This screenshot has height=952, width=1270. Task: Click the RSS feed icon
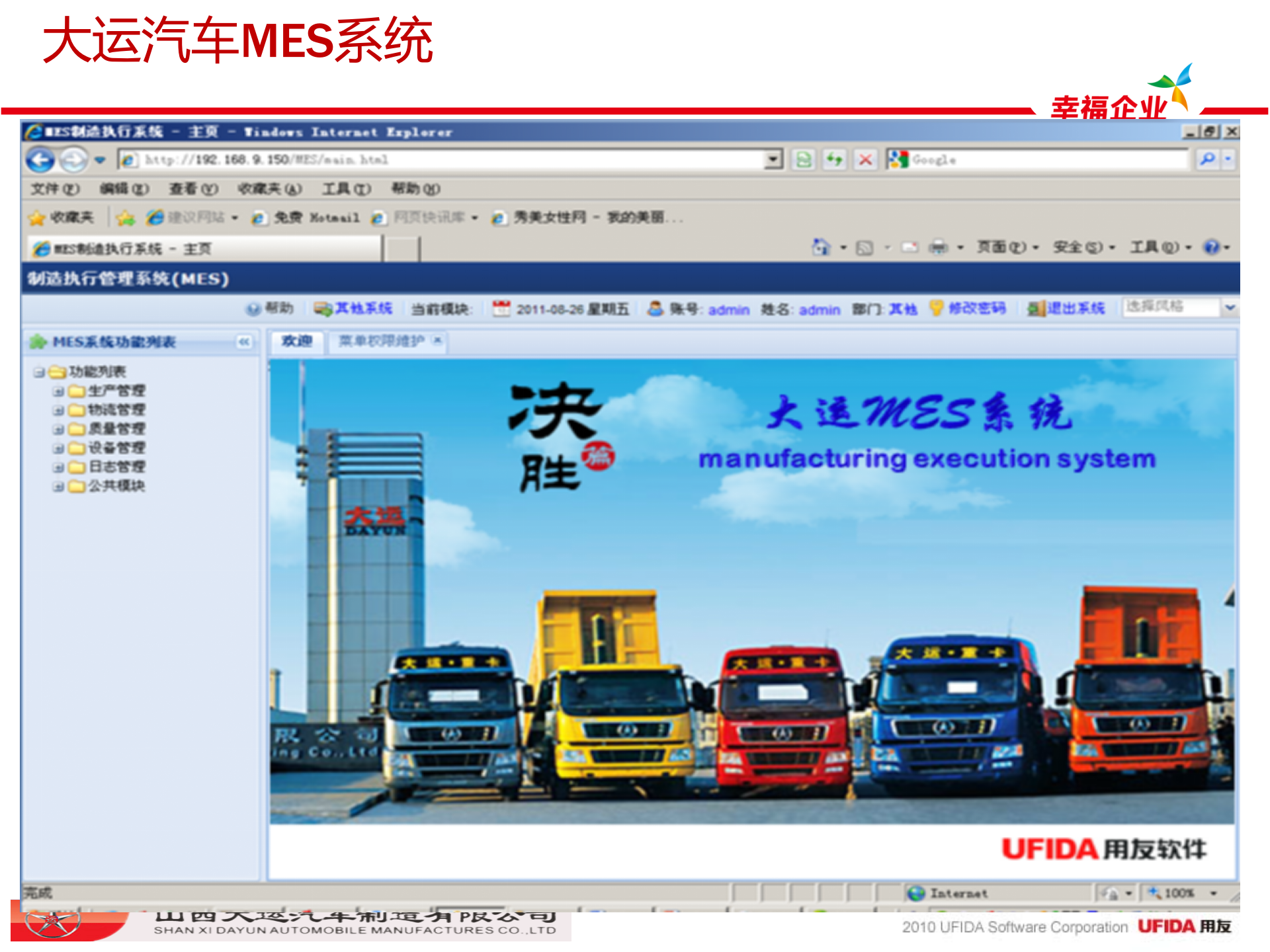click(865, 247)
